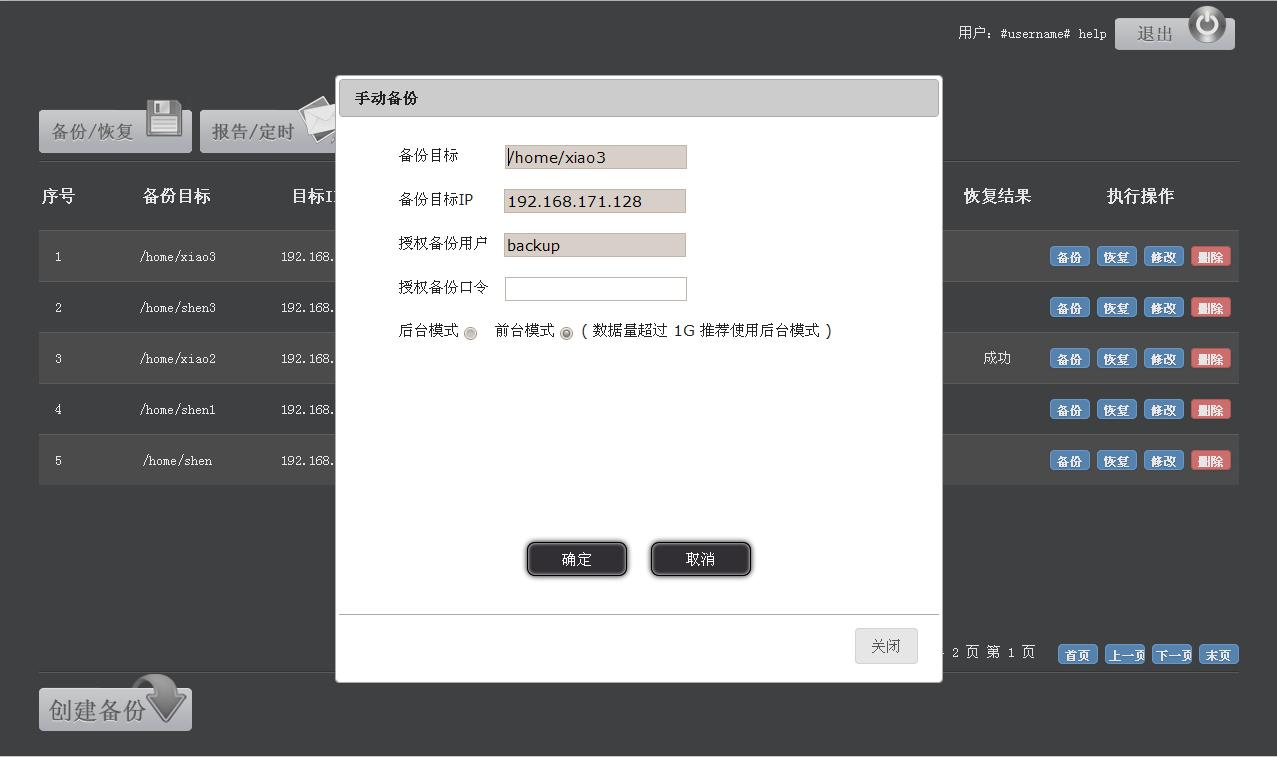The height and width of the screenshot is (757, 1277).
Task: Focus the 备份目标 input field
Action: (595, 157)
